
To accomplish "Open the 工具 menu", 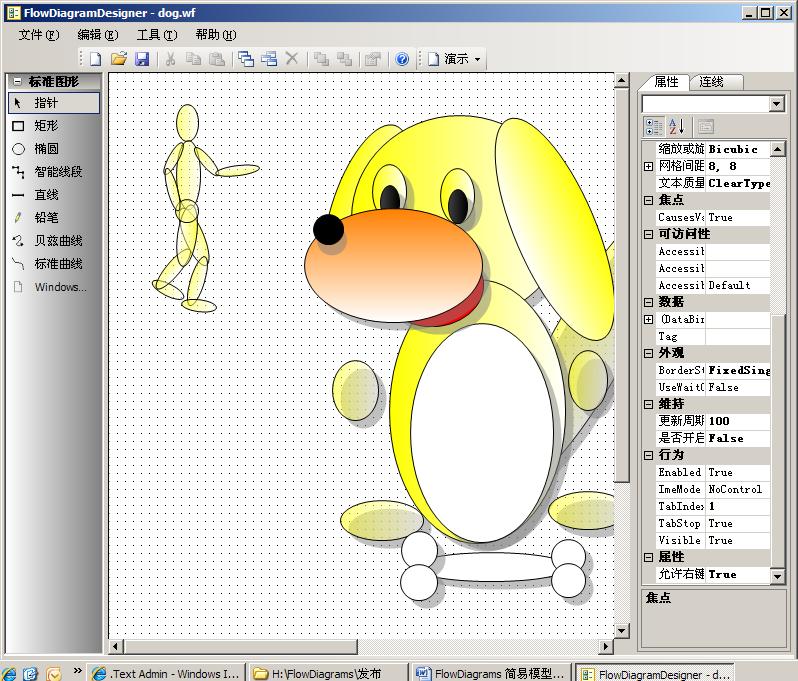I will pos(157,34).
